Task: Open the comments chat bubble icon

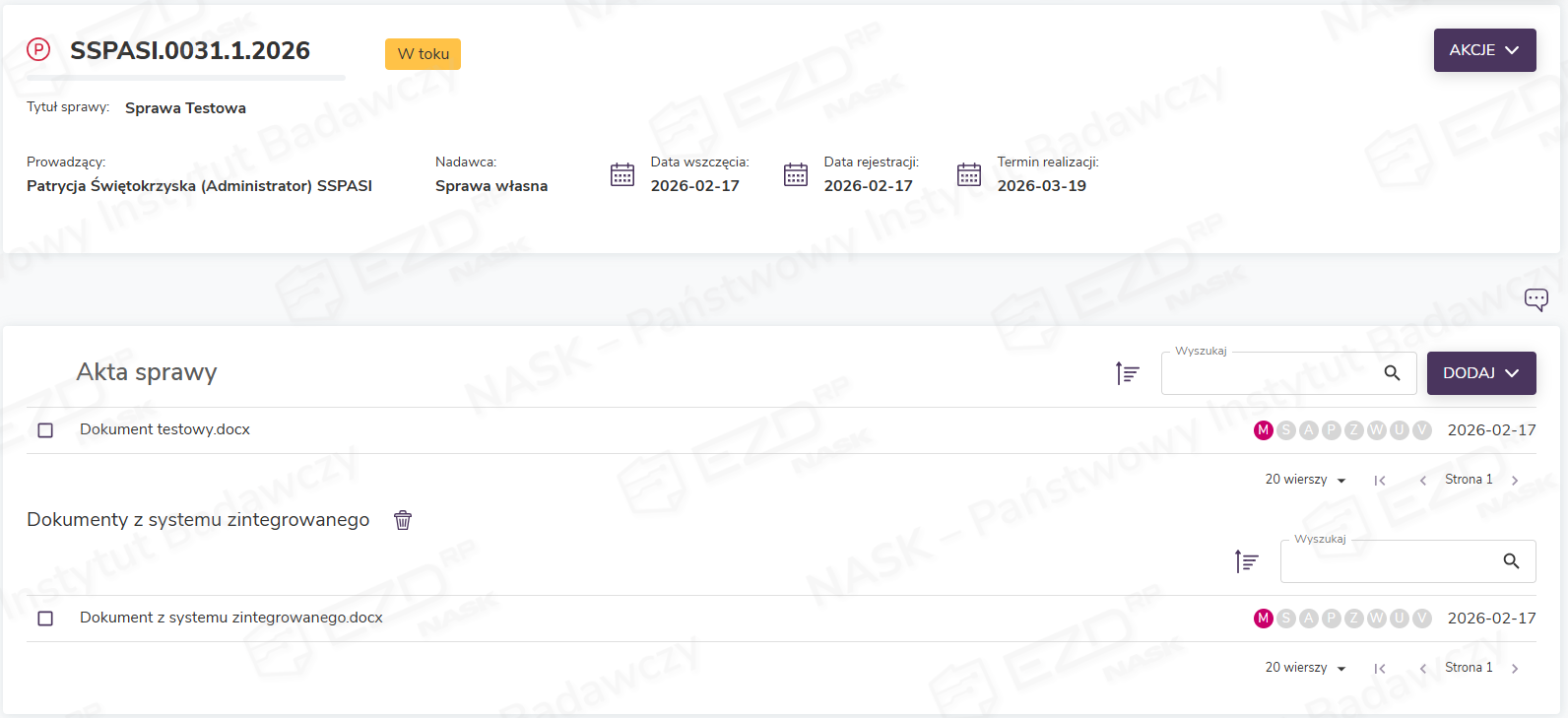Action: pyautogui.click(x=1535, y=299)
